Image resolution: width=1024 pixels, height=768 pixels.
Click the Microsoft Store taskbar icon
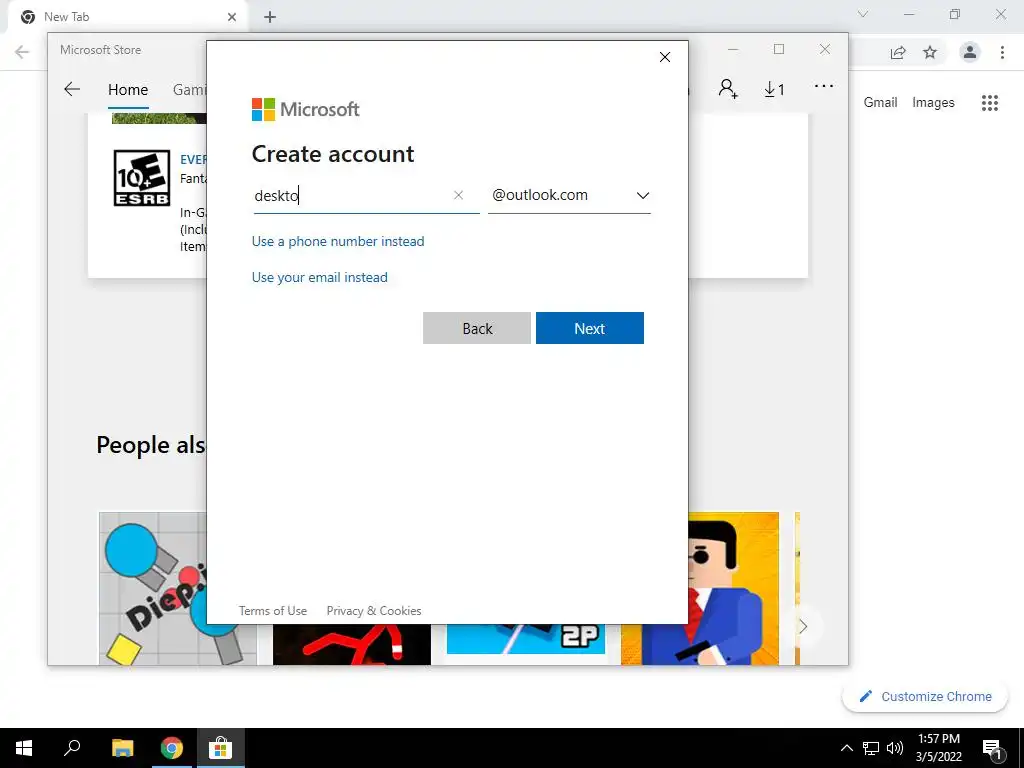click(x=221, y=748)
